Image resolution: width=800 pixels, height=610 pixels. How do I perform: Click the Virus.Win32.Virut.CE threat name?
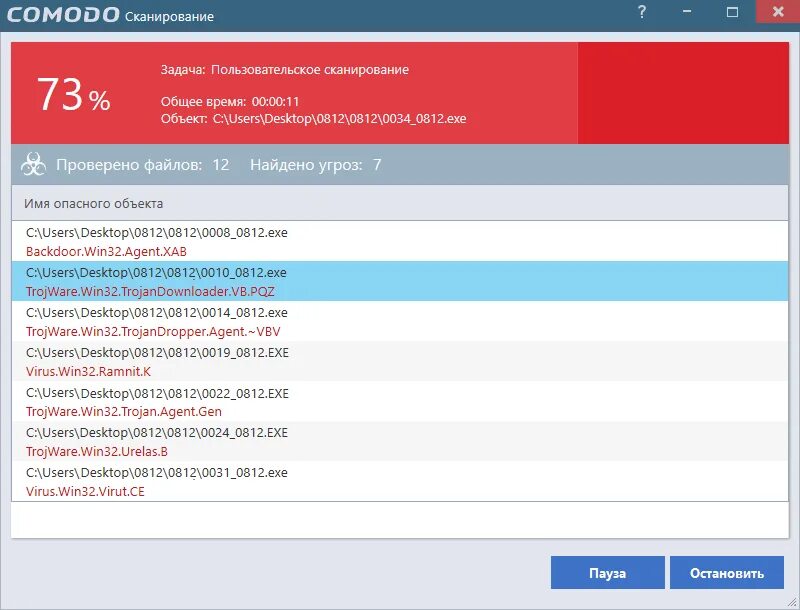pos(85,491)
